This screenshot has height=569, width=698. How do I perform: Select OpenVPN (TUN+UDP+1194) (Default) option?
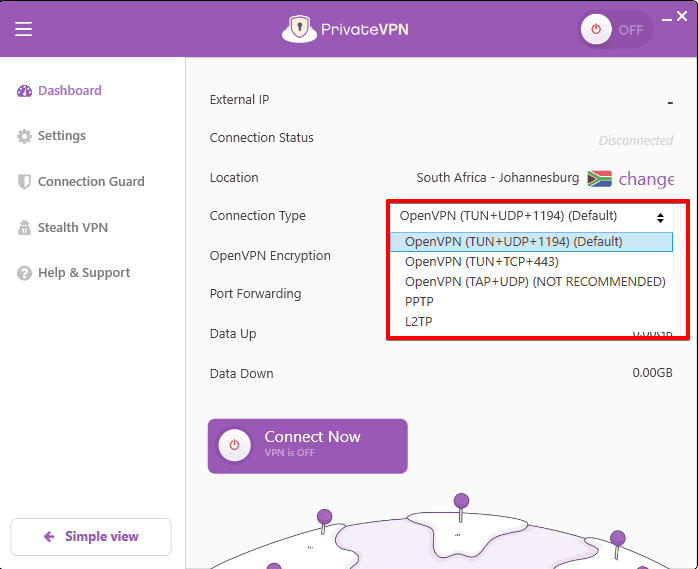pyautogui.click(x=513, y=241)
